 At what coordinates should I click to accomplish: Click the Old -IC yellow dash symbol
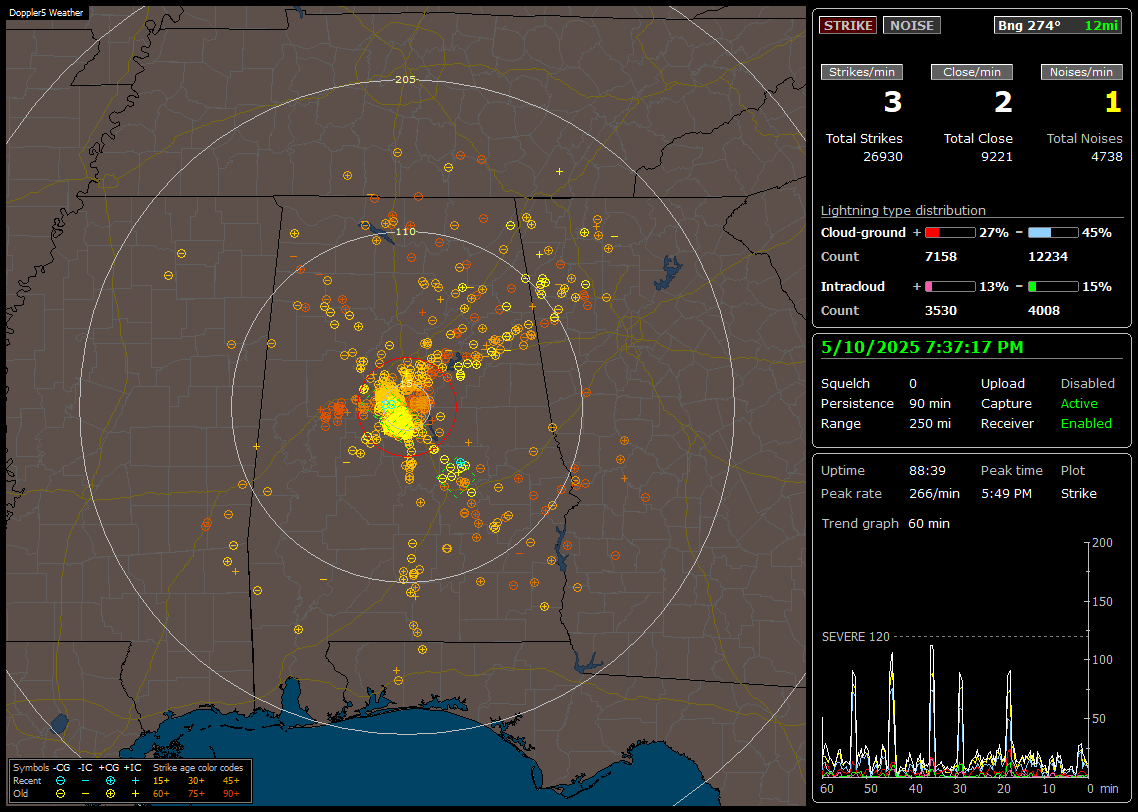(x=86, y=793)
